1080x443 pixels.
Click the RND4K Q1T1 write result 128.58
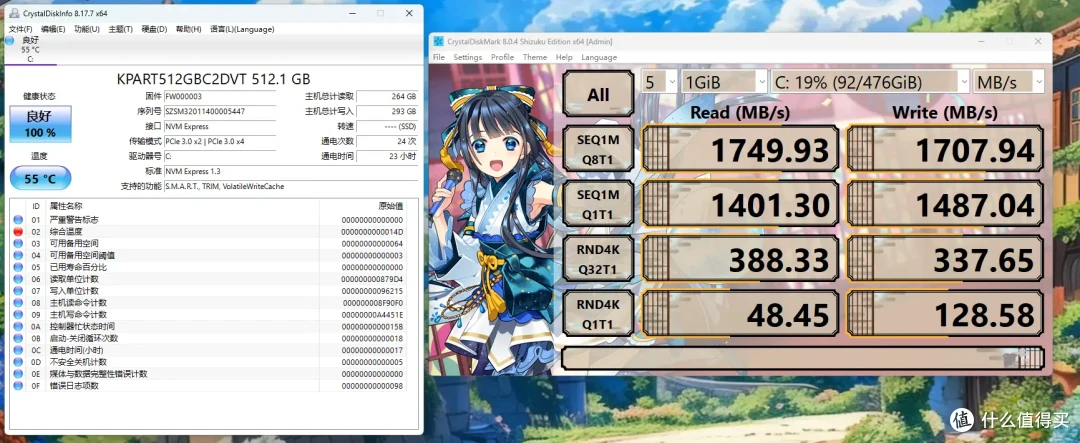945,314
